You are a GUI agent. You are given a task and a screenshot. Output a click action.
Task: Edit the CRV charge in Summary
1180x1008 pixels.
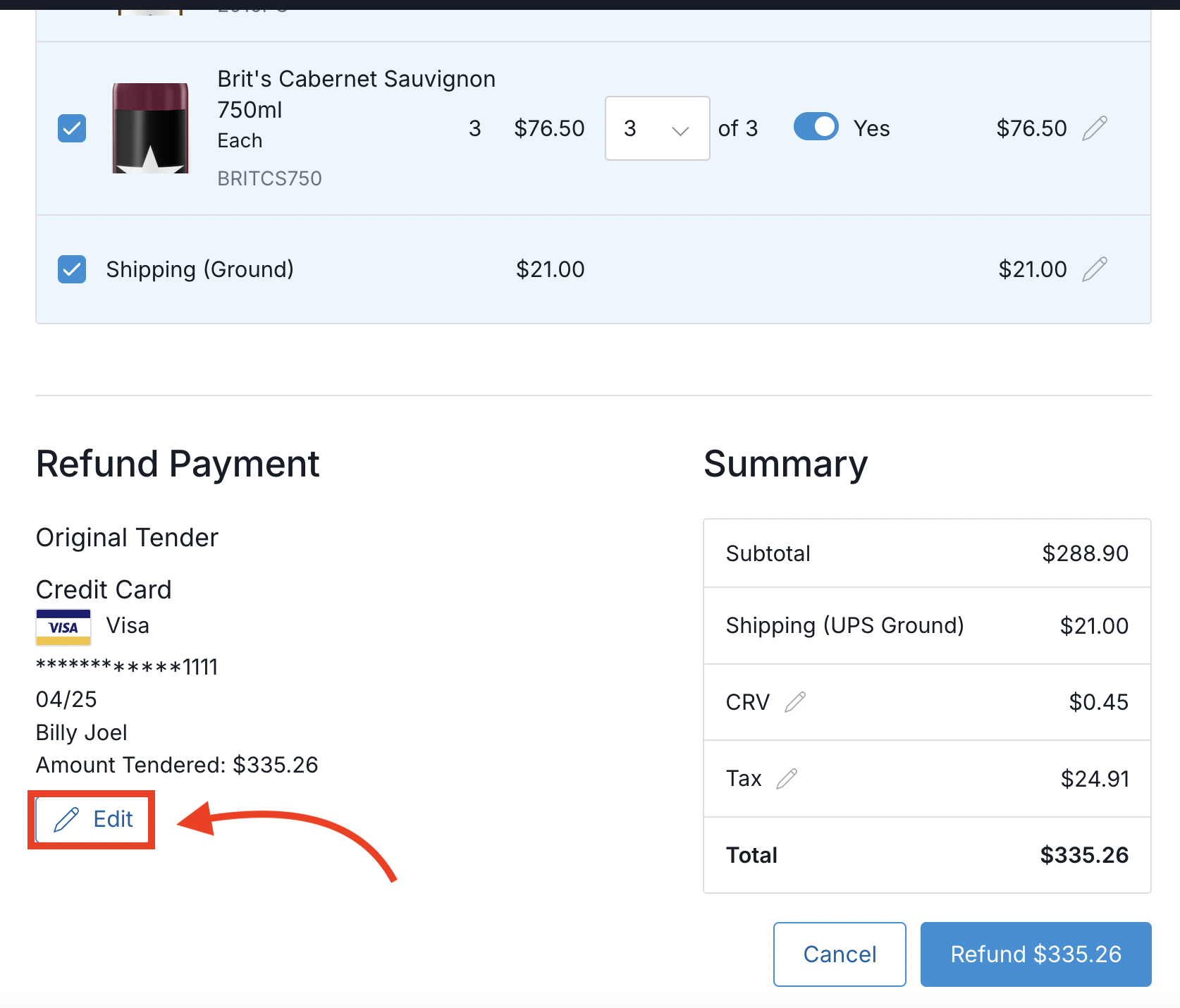(x=797, y=702)
